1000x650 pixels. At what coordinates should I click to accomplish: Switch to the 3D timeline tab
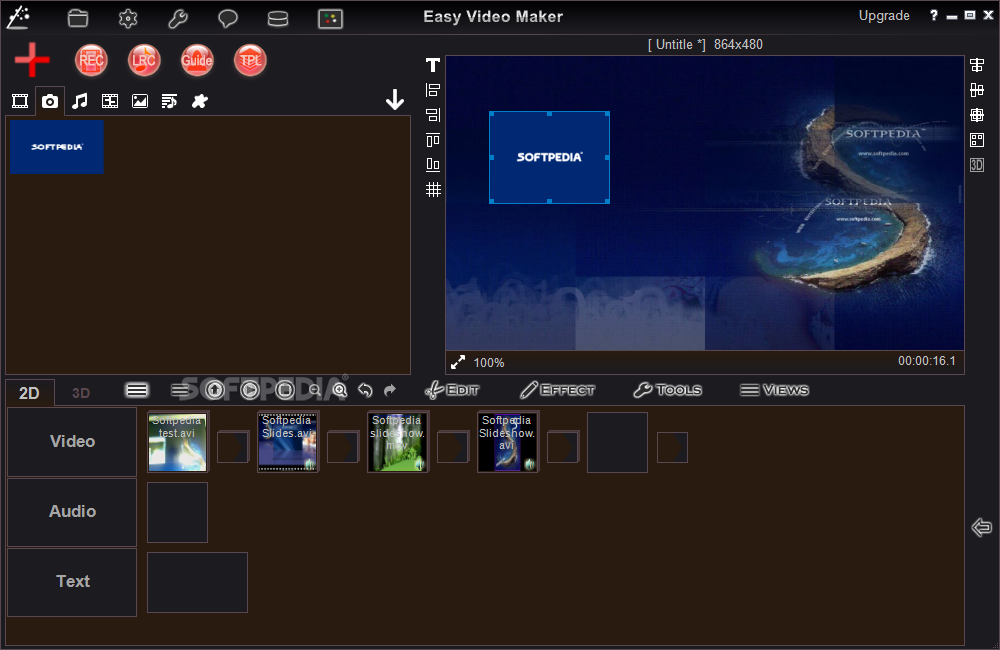tap(81, 393)
